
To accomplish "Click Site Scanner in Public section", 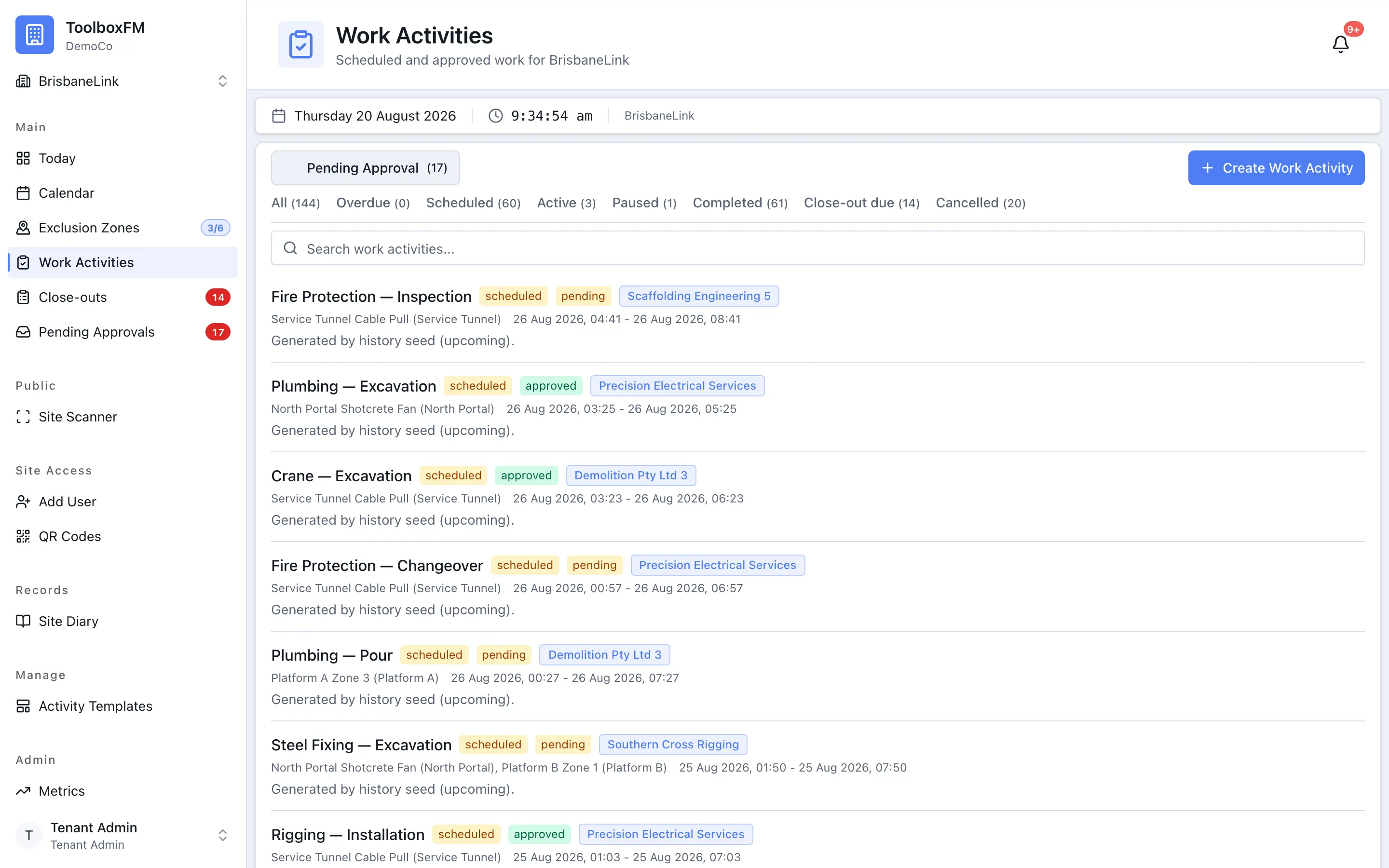I will point(123,417).
